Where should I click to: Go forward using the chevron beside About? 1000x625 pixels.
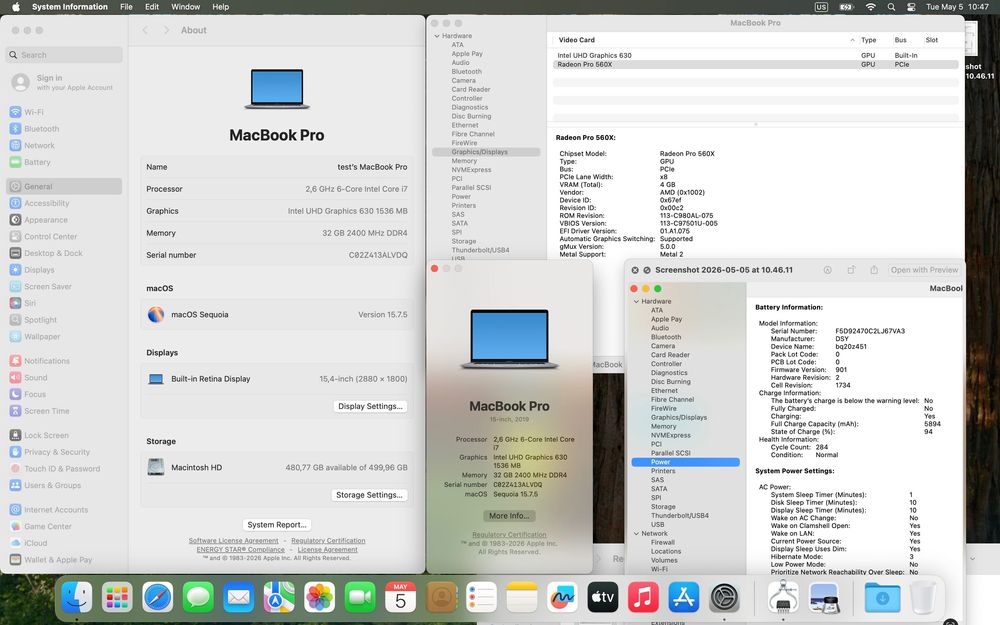click(166, 30)
